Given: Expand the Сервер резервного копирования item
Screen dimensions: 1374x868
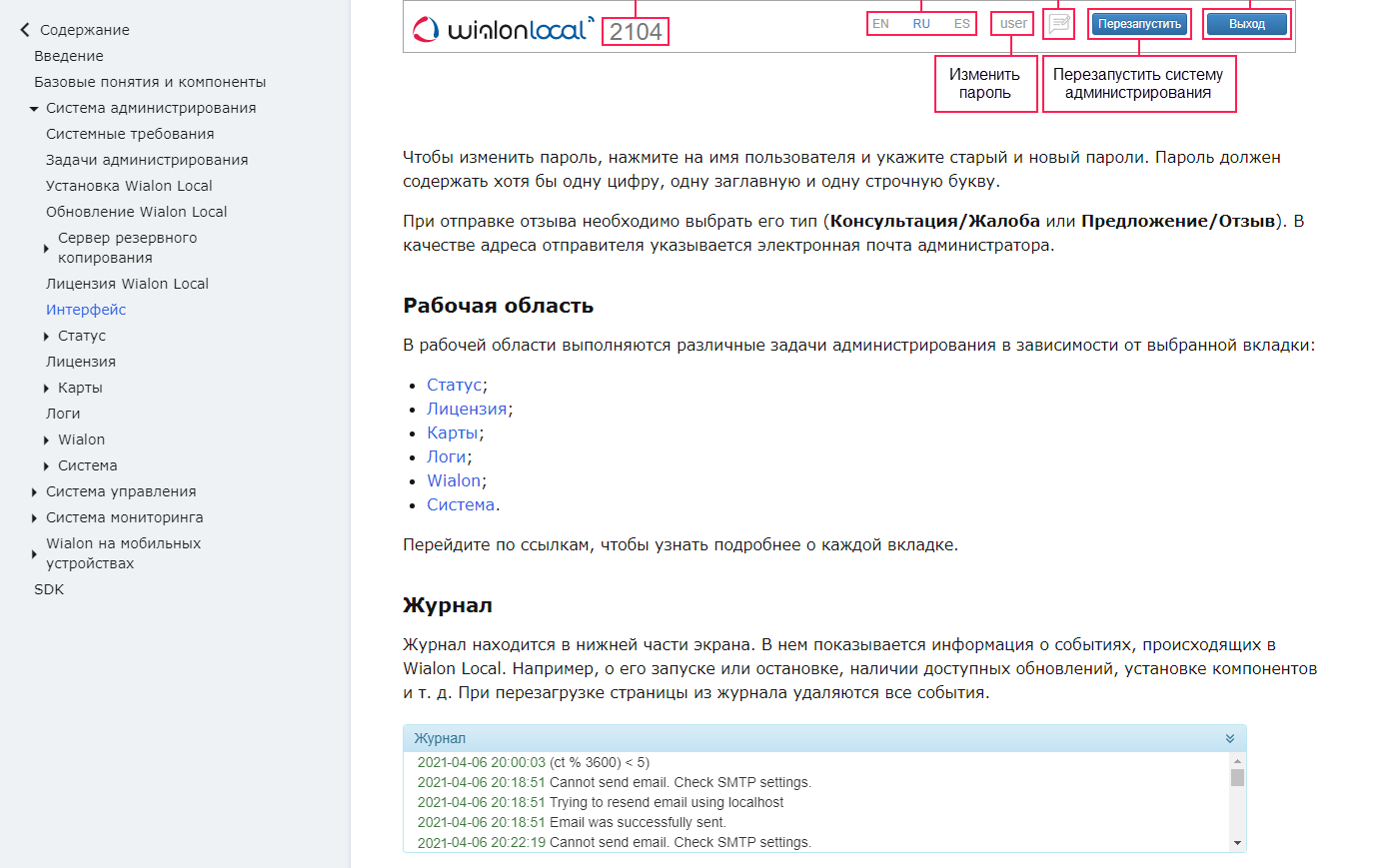Looking at the screenshot, I should pyautogui.click(x=46, y=249).
